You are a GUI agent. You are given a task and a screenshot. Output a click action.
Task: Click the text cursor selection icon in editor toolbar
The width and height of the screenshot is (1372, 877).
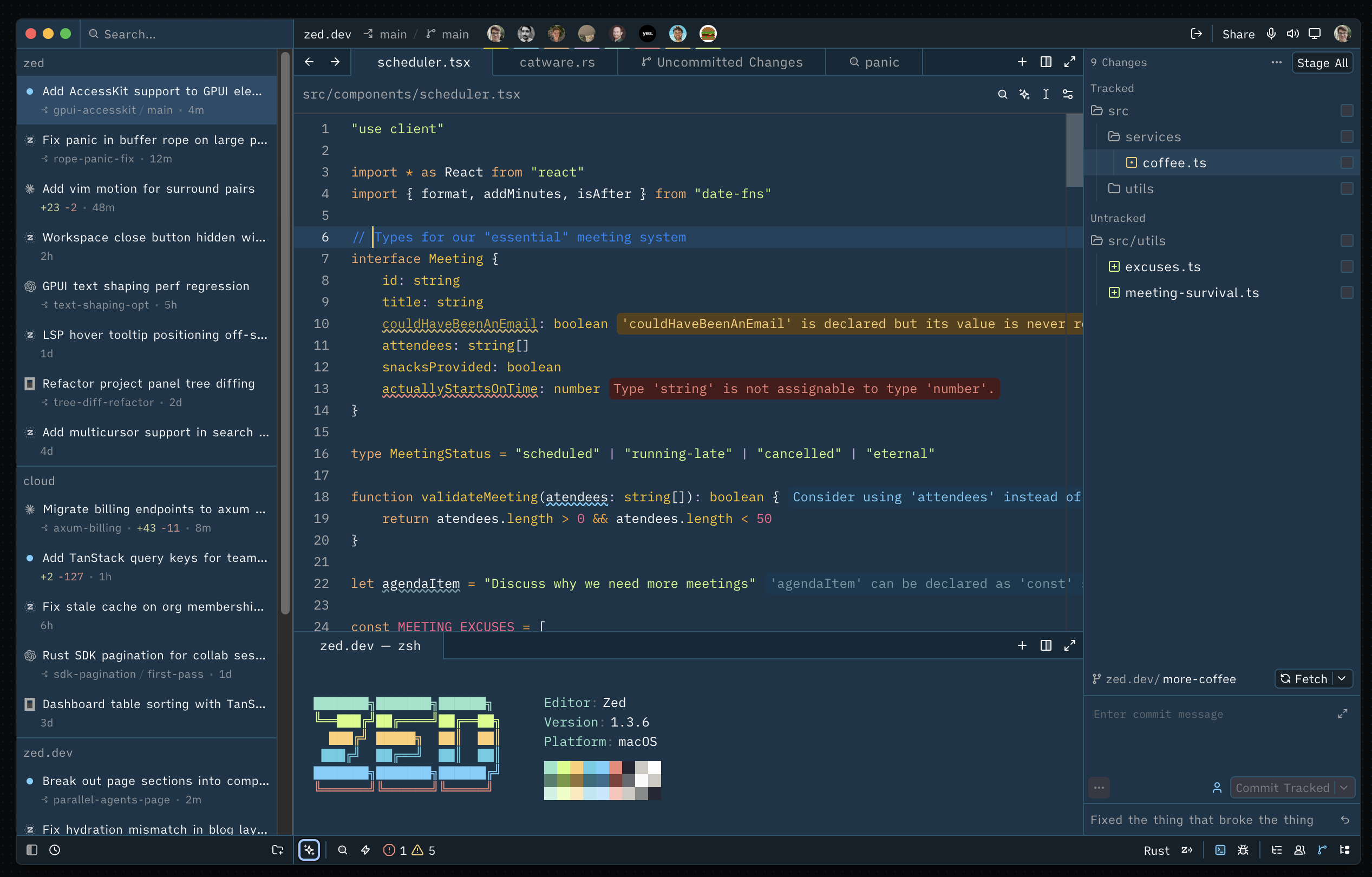coord(1046,94)
